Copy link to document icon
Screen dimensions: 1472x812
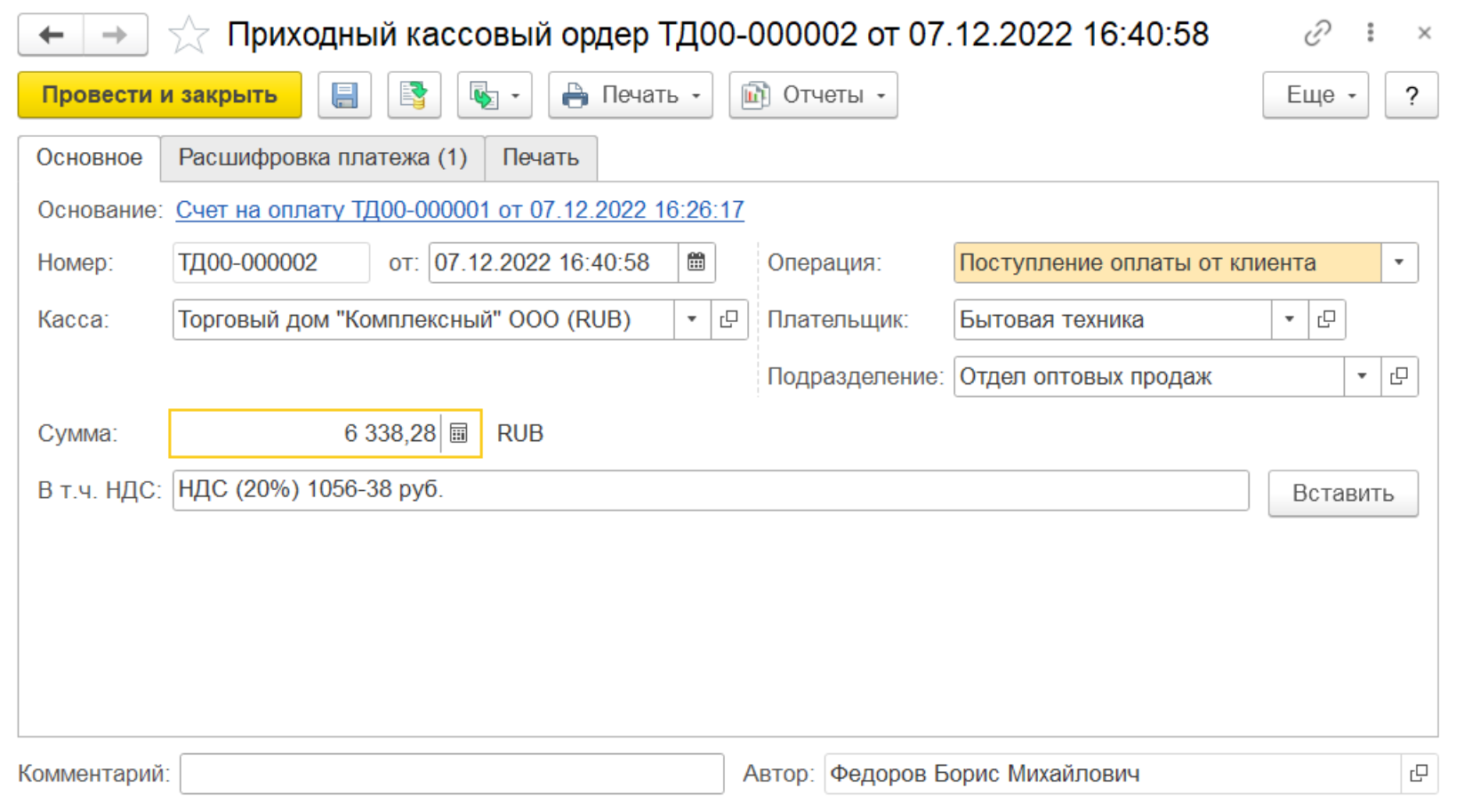coord(1317,34)
